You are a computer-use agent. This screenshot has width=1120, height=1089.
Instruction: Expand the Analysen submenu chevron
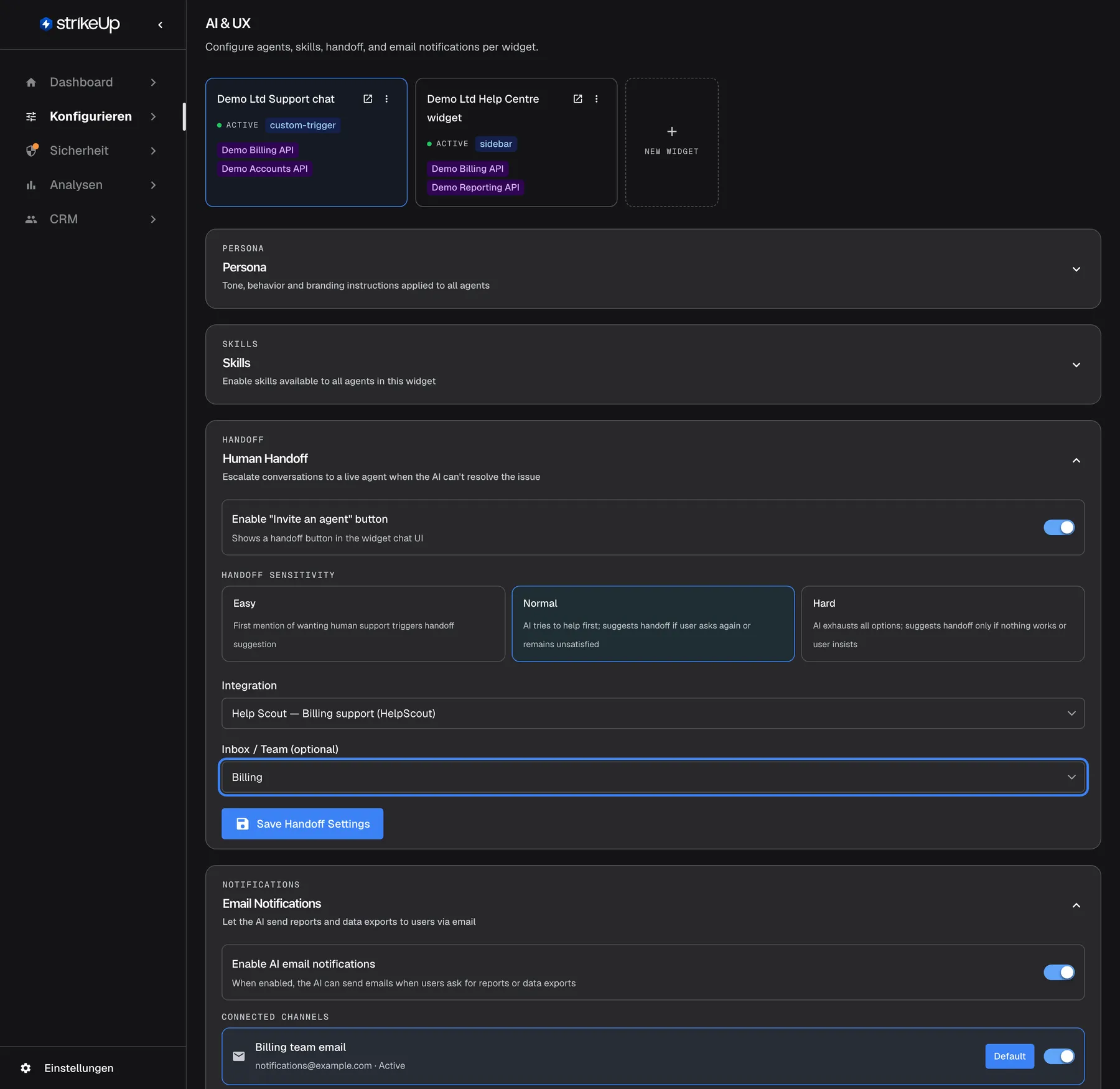pyautogui.click(x=153, y=185)
